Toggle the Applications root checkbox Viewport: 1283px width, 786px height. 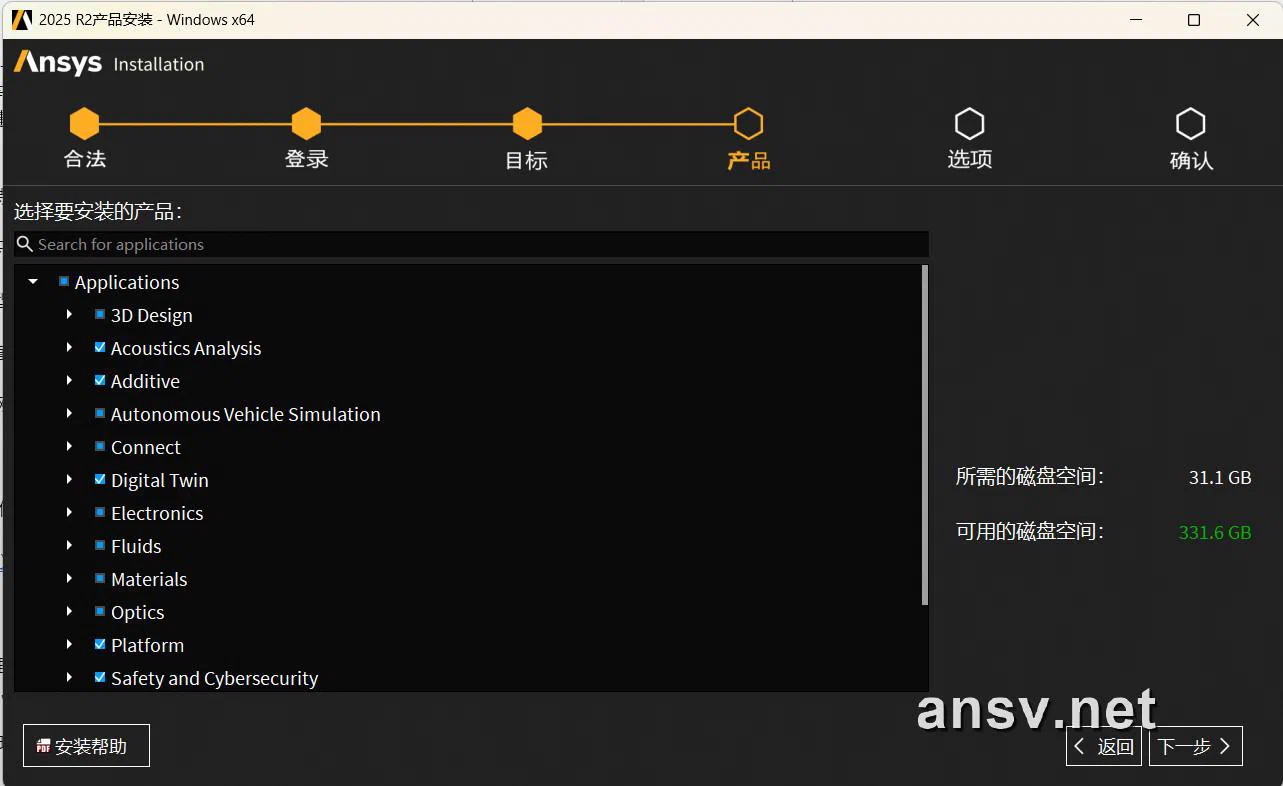pyautogui.click(x=64, y=282)
